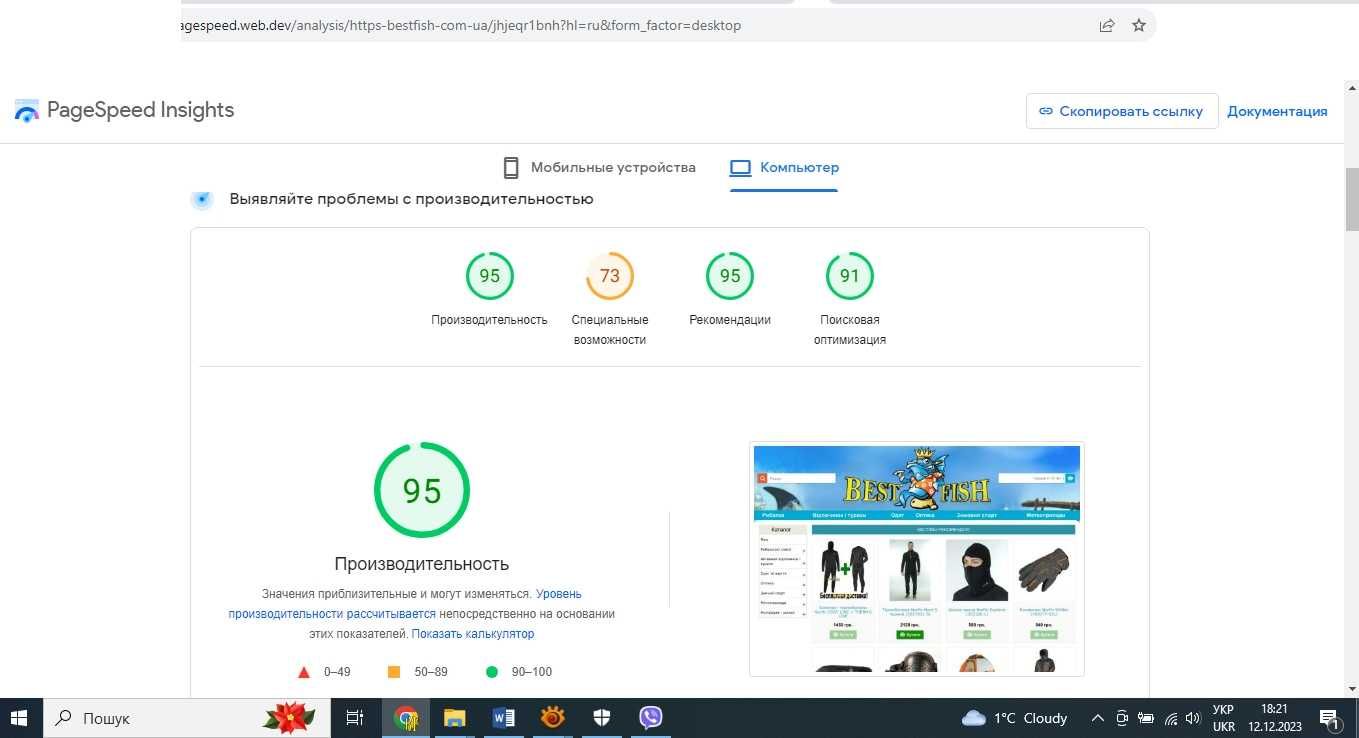Click Показать калькулятор link
Viewport: 1359px width, 738px height.
tap(473, 634)
